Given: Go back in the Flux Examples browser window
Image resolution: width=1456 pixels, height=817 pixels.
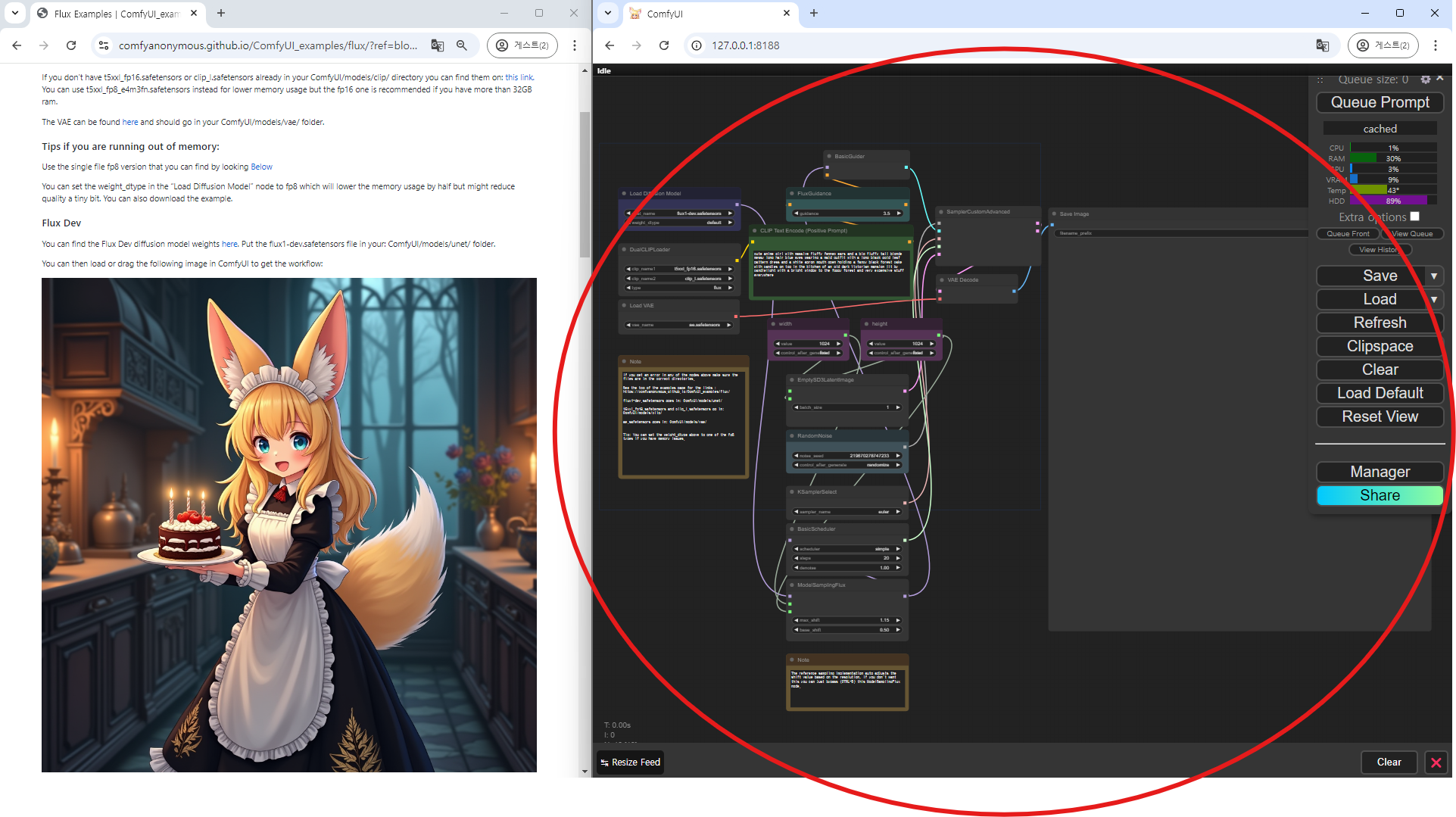Looking at the screenshot, I should [17, 45].
